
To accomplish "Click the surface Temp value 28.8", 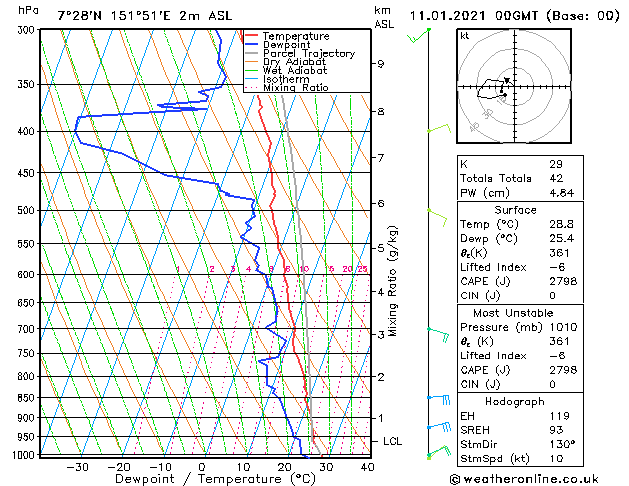I will [x=562, y=224].
